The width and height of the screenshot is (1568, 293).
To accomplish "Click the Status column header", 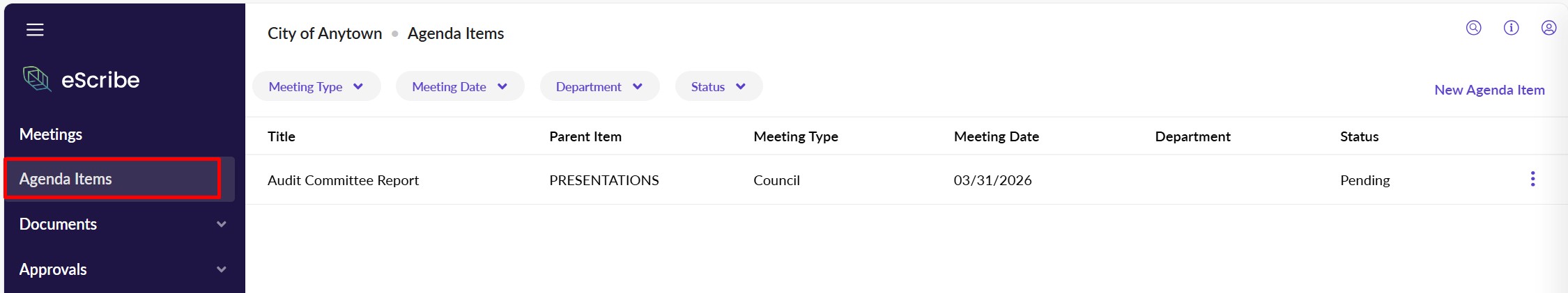I will (x=1359, y=136).
